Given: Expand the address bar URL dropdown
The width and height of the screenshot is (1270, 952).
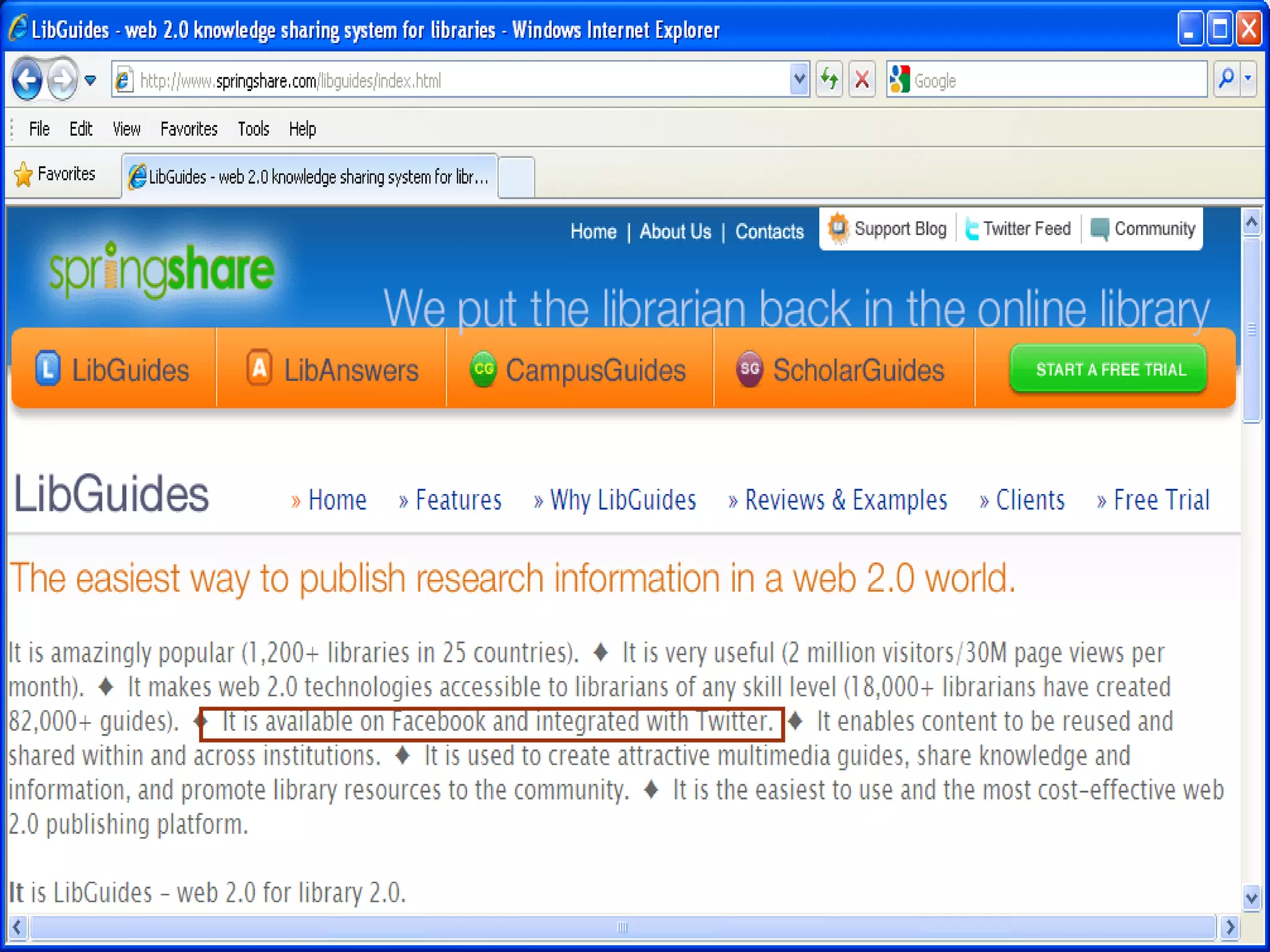Looking at the screenshot, I should tap(799, 80).
